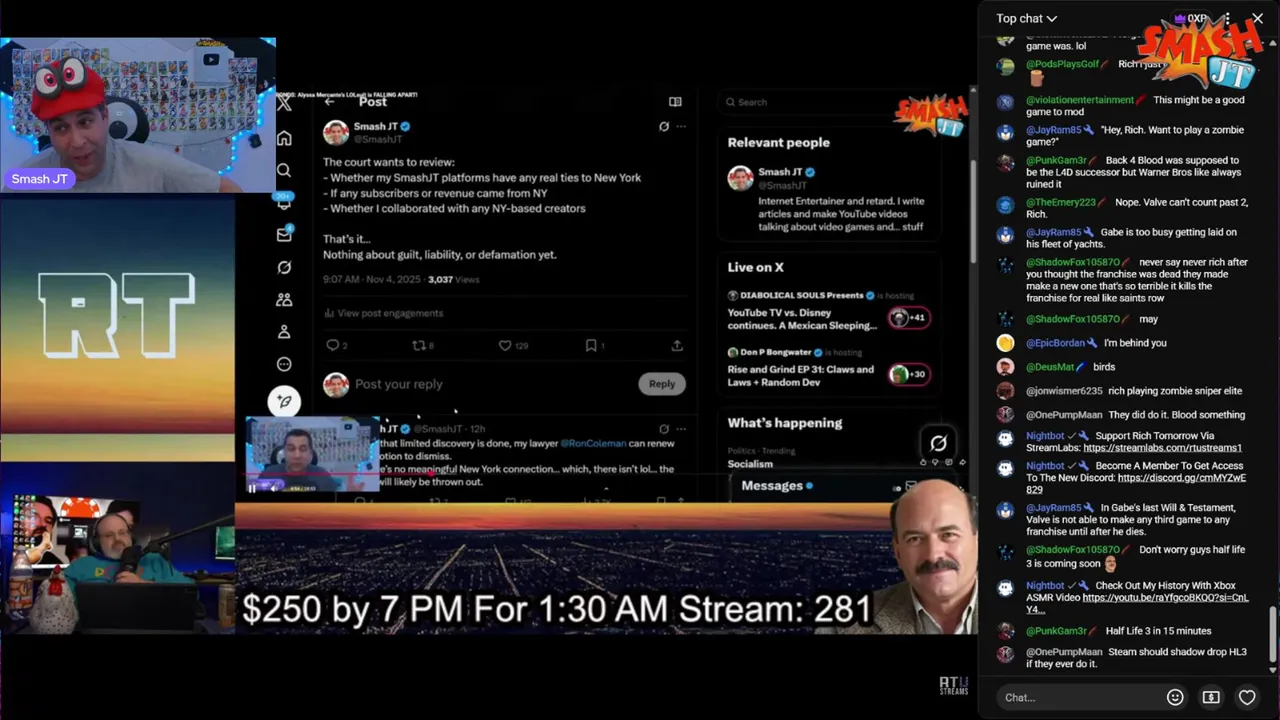
Task: Send a heart reaction in chat bar
Action: [1247, 697]
